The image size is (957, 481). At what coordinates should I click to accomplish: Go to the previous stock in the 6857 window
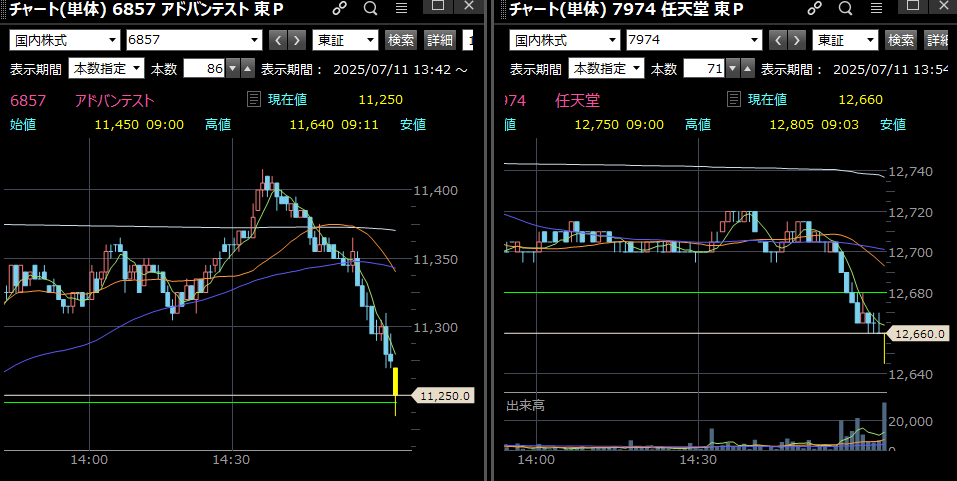(x=278, y=41)
